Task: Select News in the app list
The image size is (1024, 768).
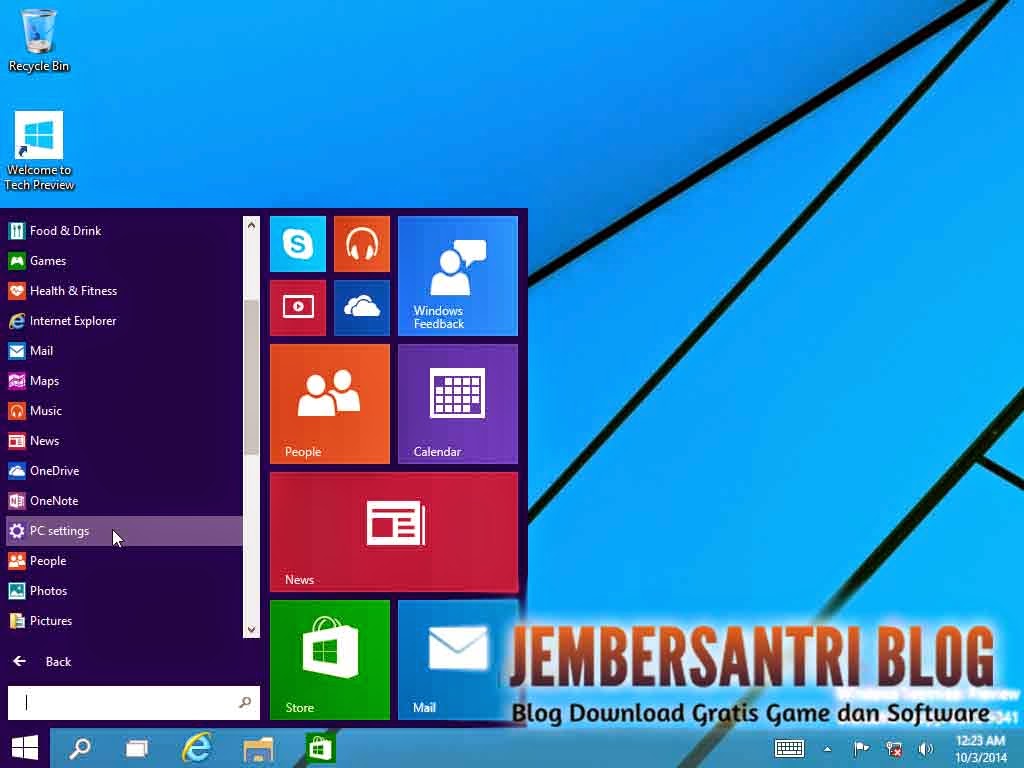Action: [124, 441]
